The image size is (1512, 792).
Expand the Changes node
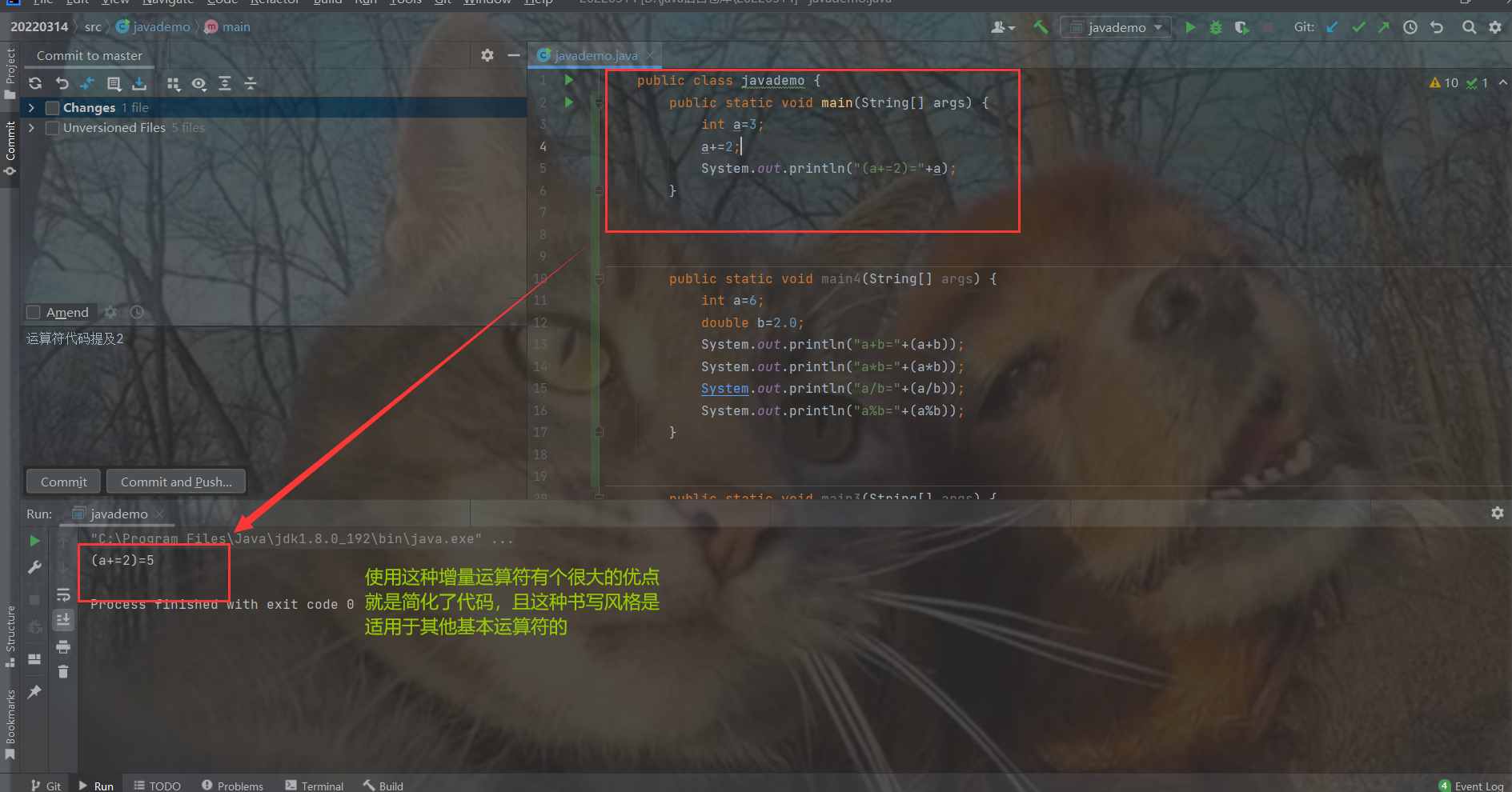click(31, 107)
